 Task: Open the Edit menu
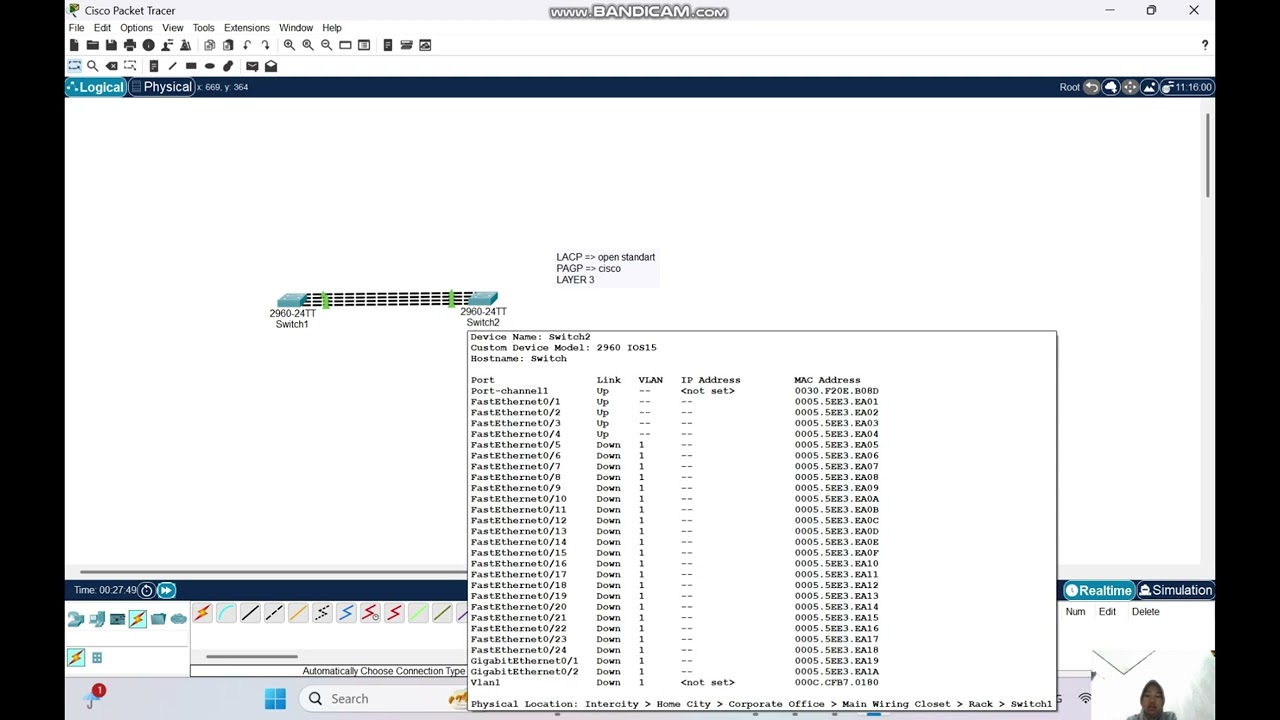(x=102, y=28)
